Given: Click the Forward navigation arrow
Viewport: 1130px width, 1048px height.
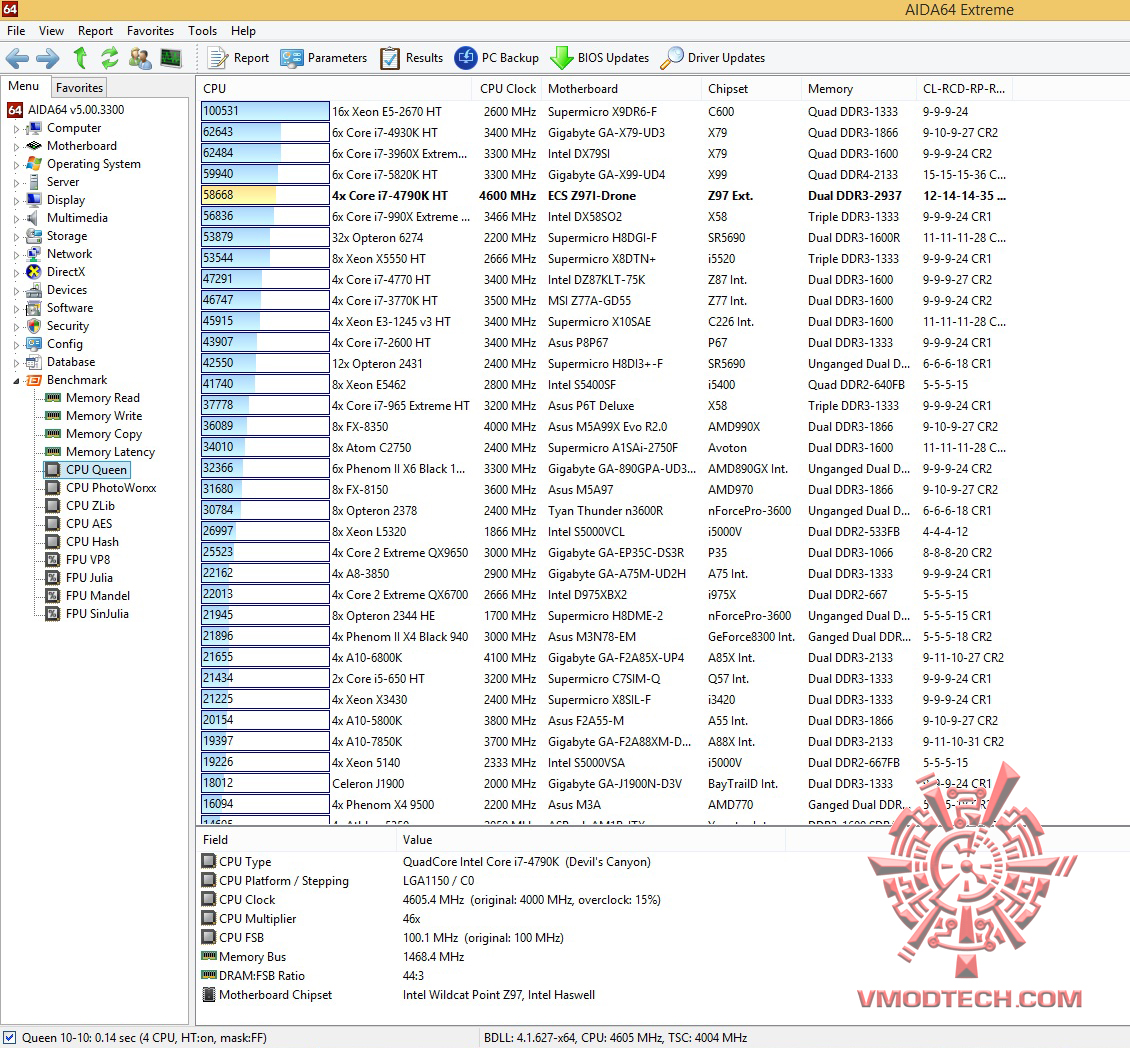Looking at the screenshot, I should pyautogui.click(x=48, y=58).
